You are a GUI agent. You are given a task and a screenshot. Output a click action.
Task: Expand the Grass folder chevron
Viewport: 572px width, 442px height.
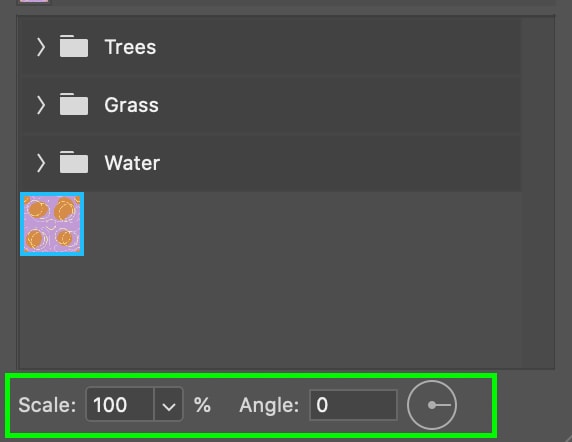click(41, 105)
